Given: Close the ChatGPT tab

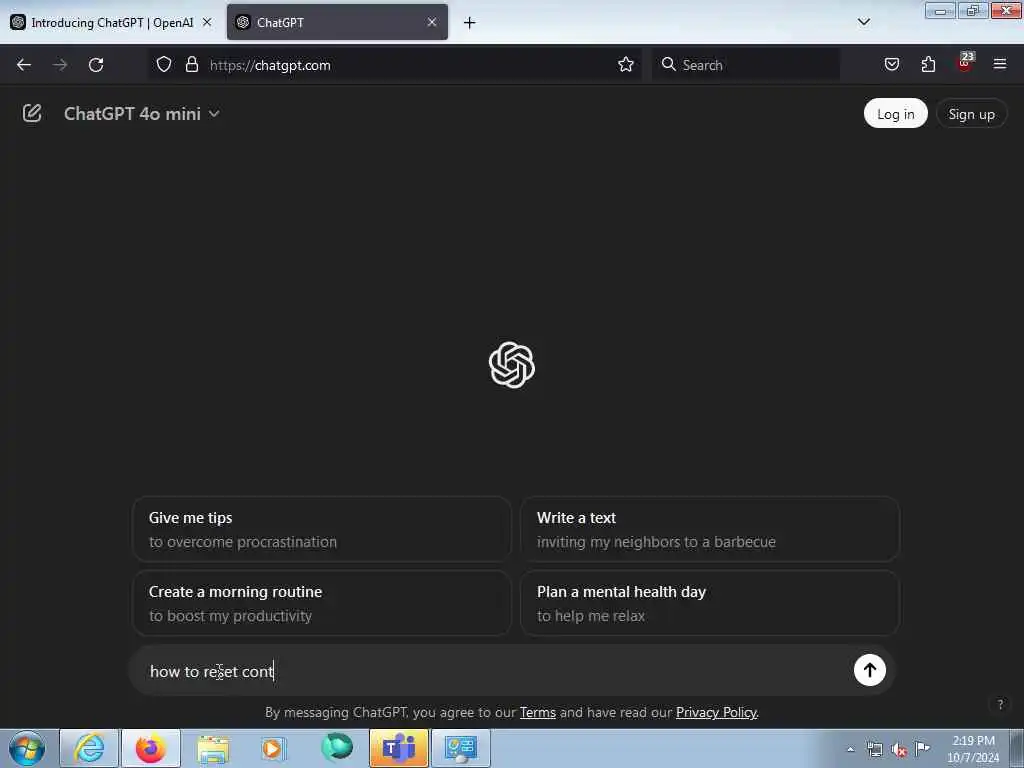Looking at the screenshot, I should (x=432, y=22).
